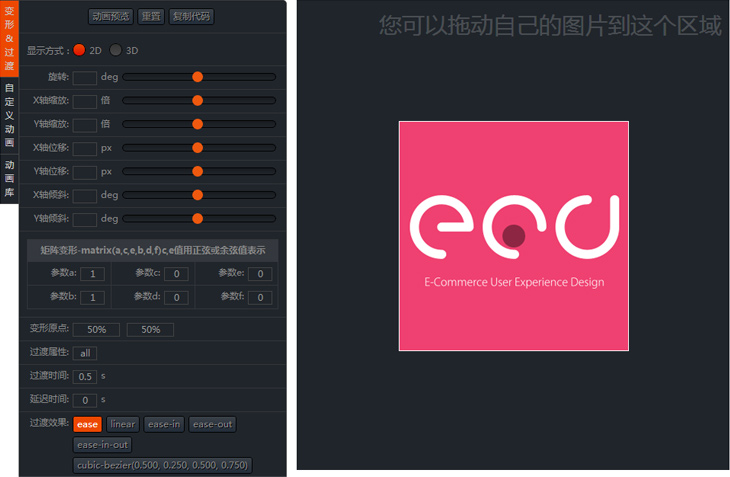Click the matrix 参数e input field
Viewport: 730px width, 477px height.
click(x=260, y=274)
